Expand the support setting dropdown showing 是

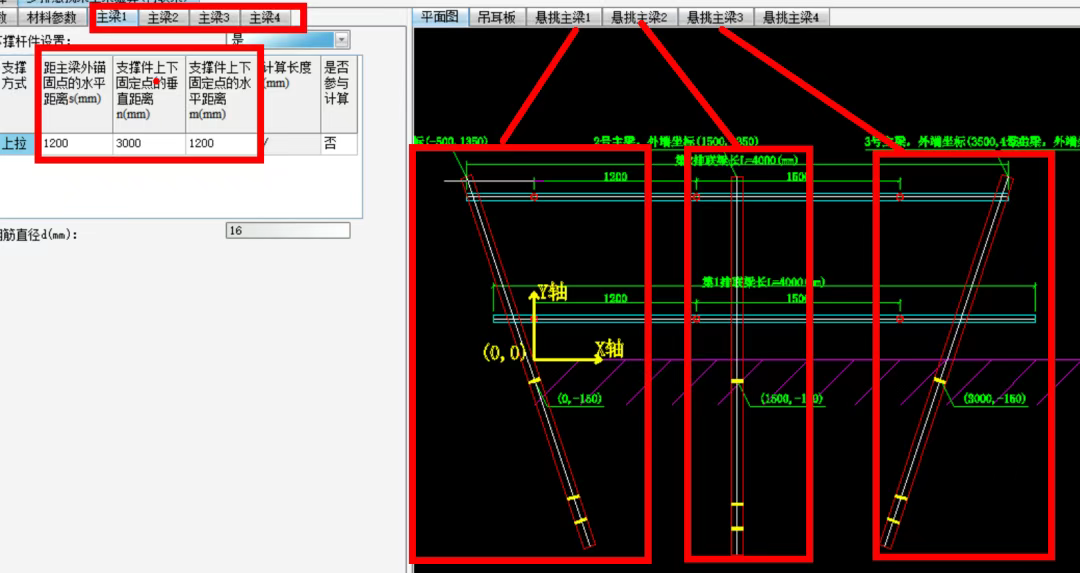(x=342, y=40)
